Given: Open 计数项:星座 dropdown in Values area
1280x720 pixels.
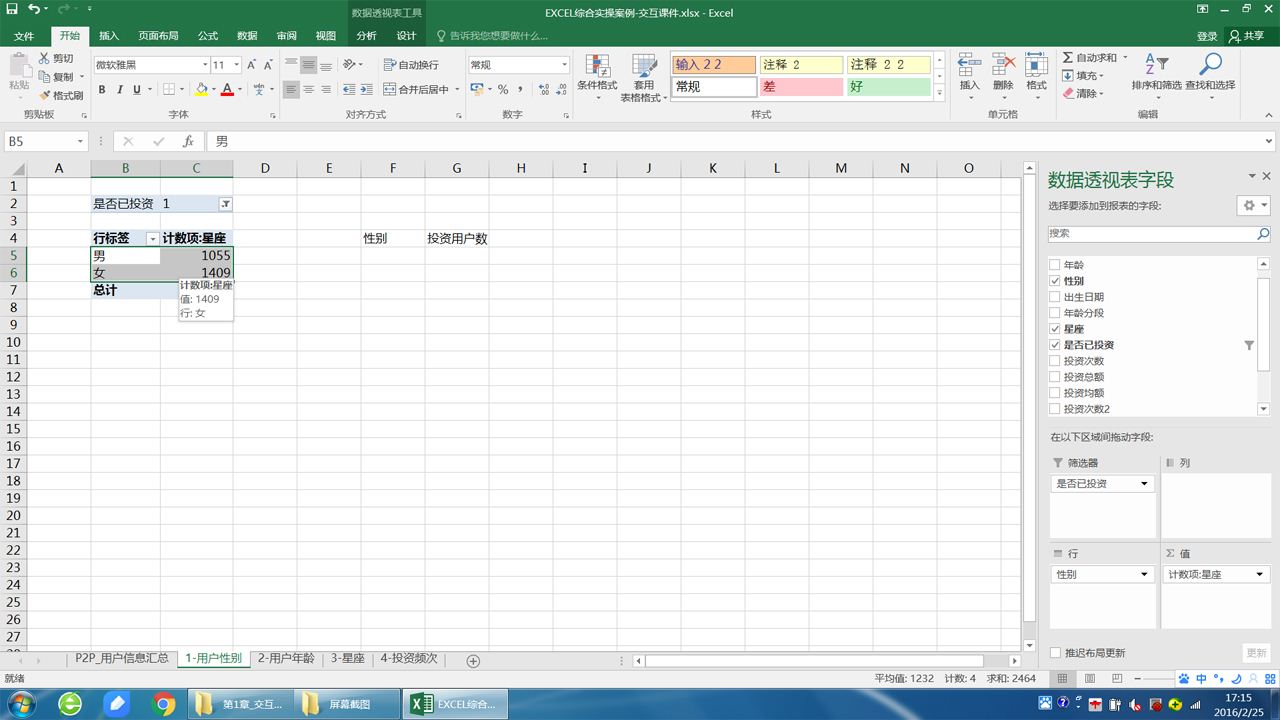Looking at the screenshot, I should coord(1257,574).
